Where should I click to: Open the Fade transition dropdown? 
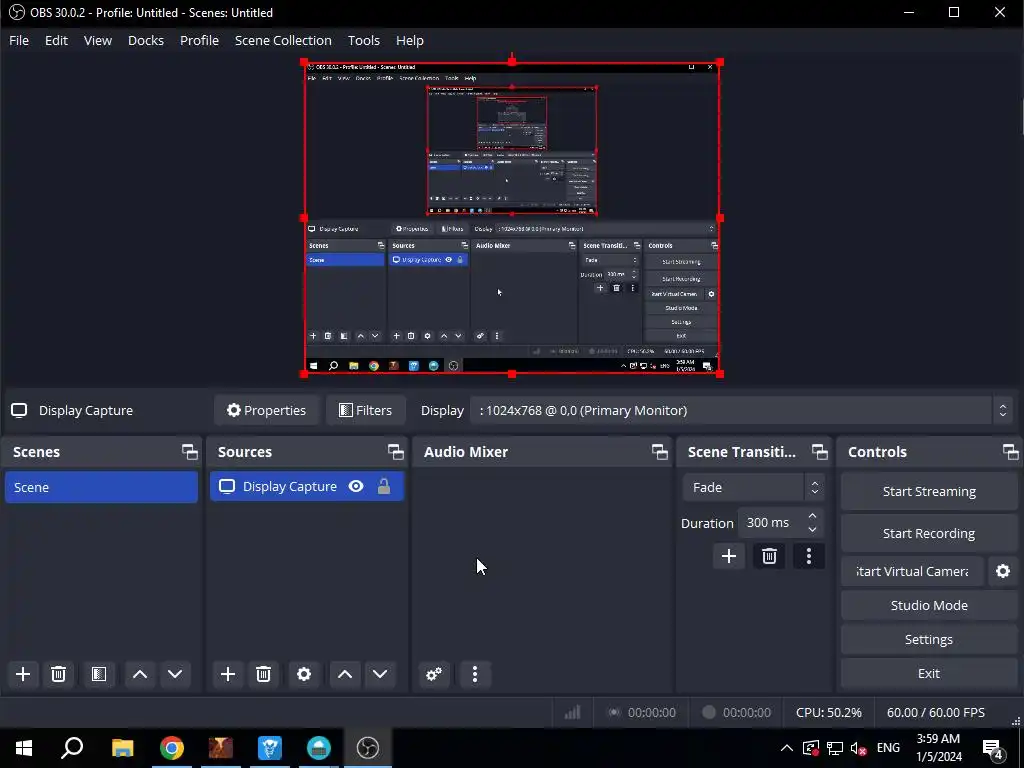click(x=754, y=487)
